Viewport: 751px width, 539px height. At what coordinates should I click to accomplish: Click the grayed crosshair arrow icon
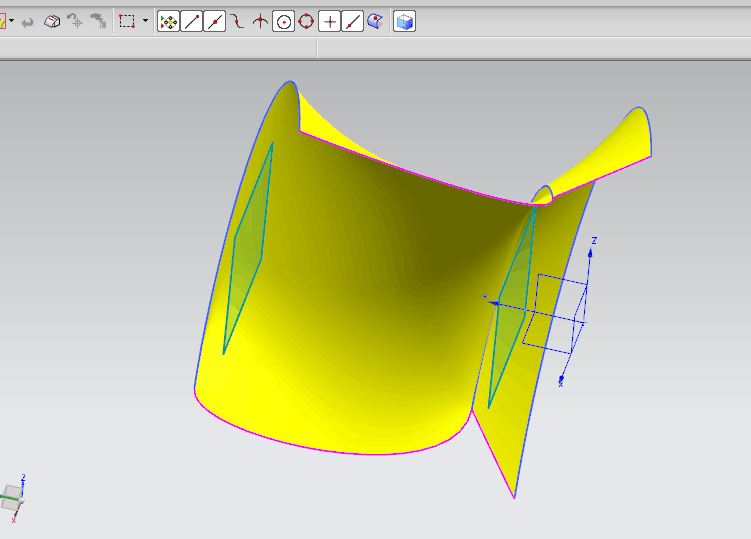tap(75, 21)
